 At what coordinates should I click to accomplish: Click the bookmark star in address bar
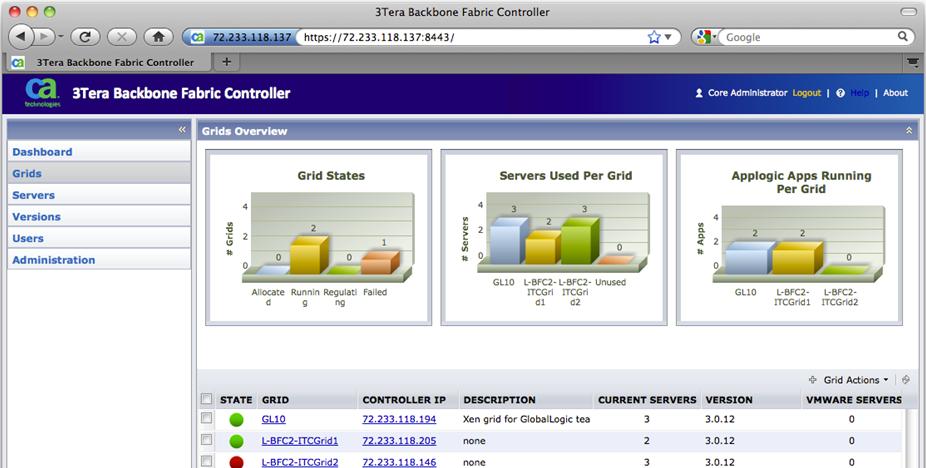pos(654,37)
